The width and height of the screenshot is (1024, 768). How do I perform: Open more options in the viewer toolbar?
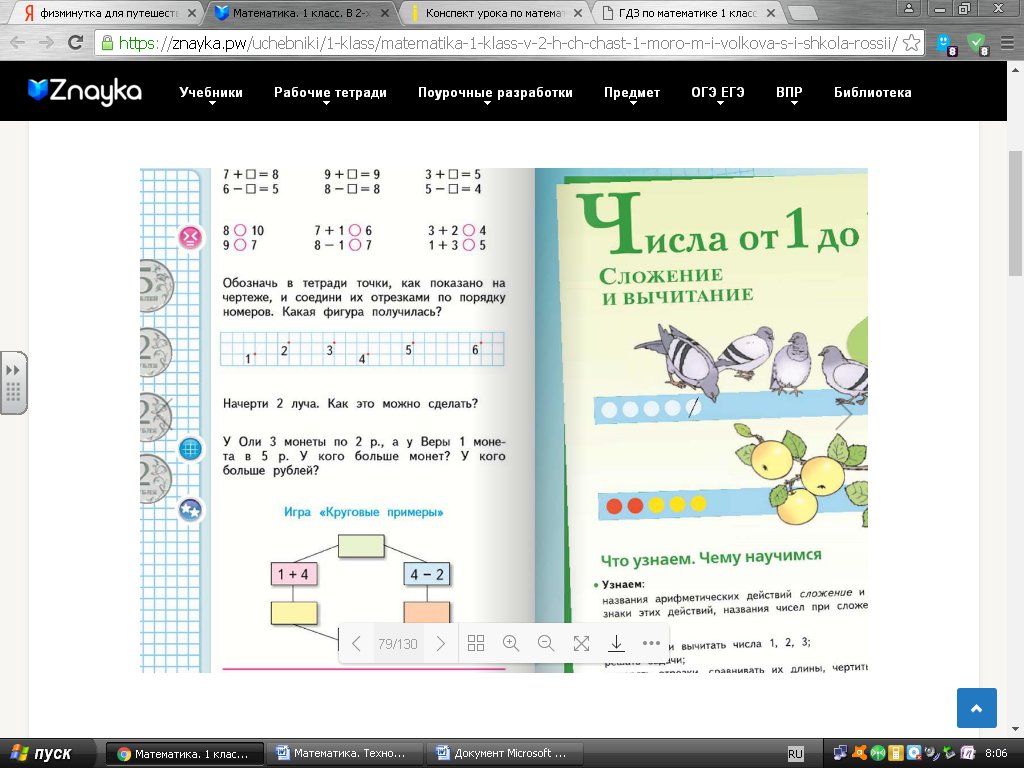coord(651,644)
